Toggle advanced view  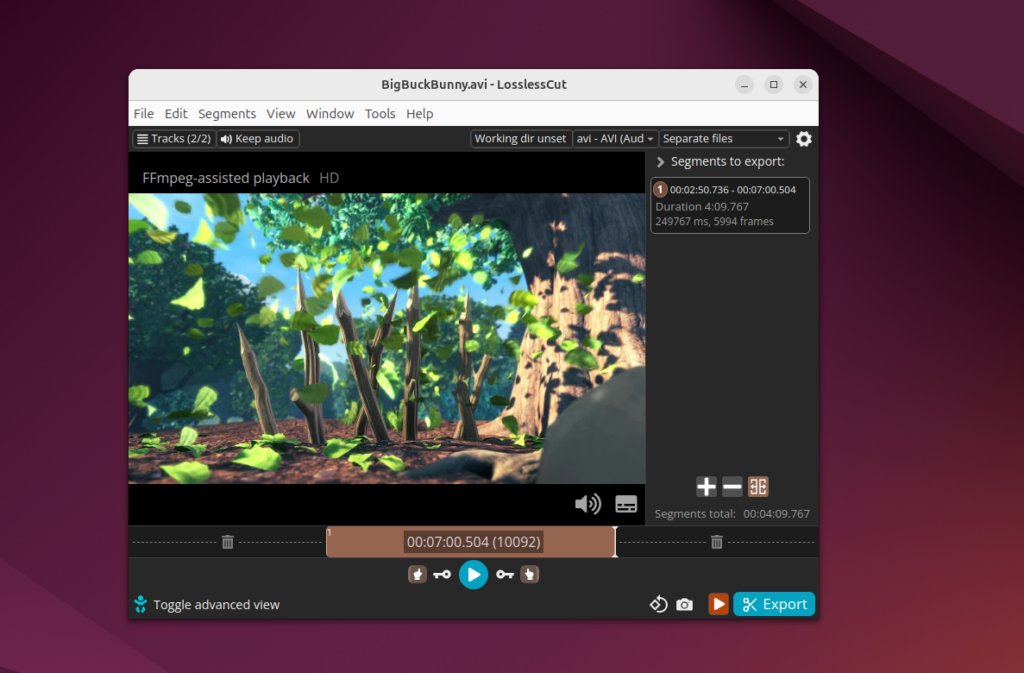coord(207,605)
